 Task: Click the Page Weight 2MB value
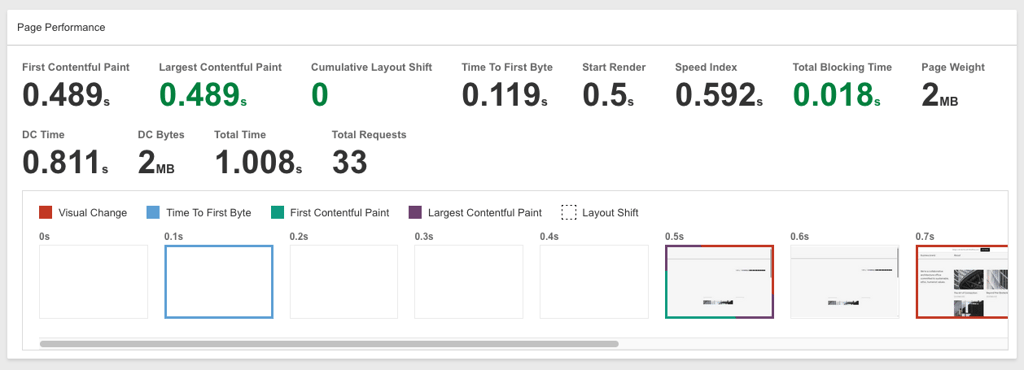[x=940, y=95]
